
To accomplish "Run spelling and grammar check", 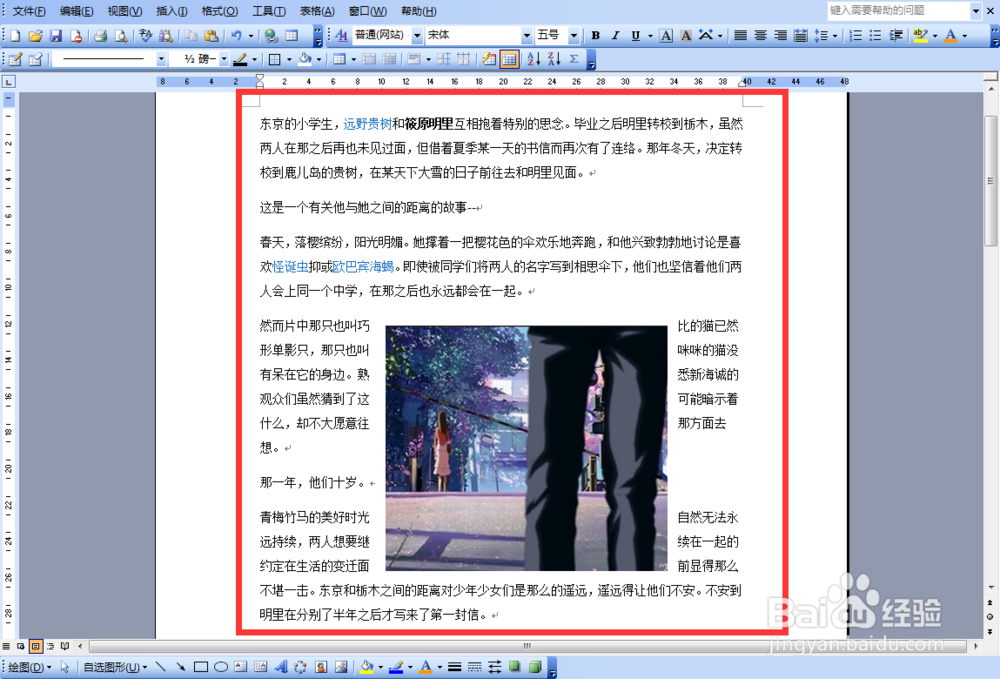I will click(145, 36).
